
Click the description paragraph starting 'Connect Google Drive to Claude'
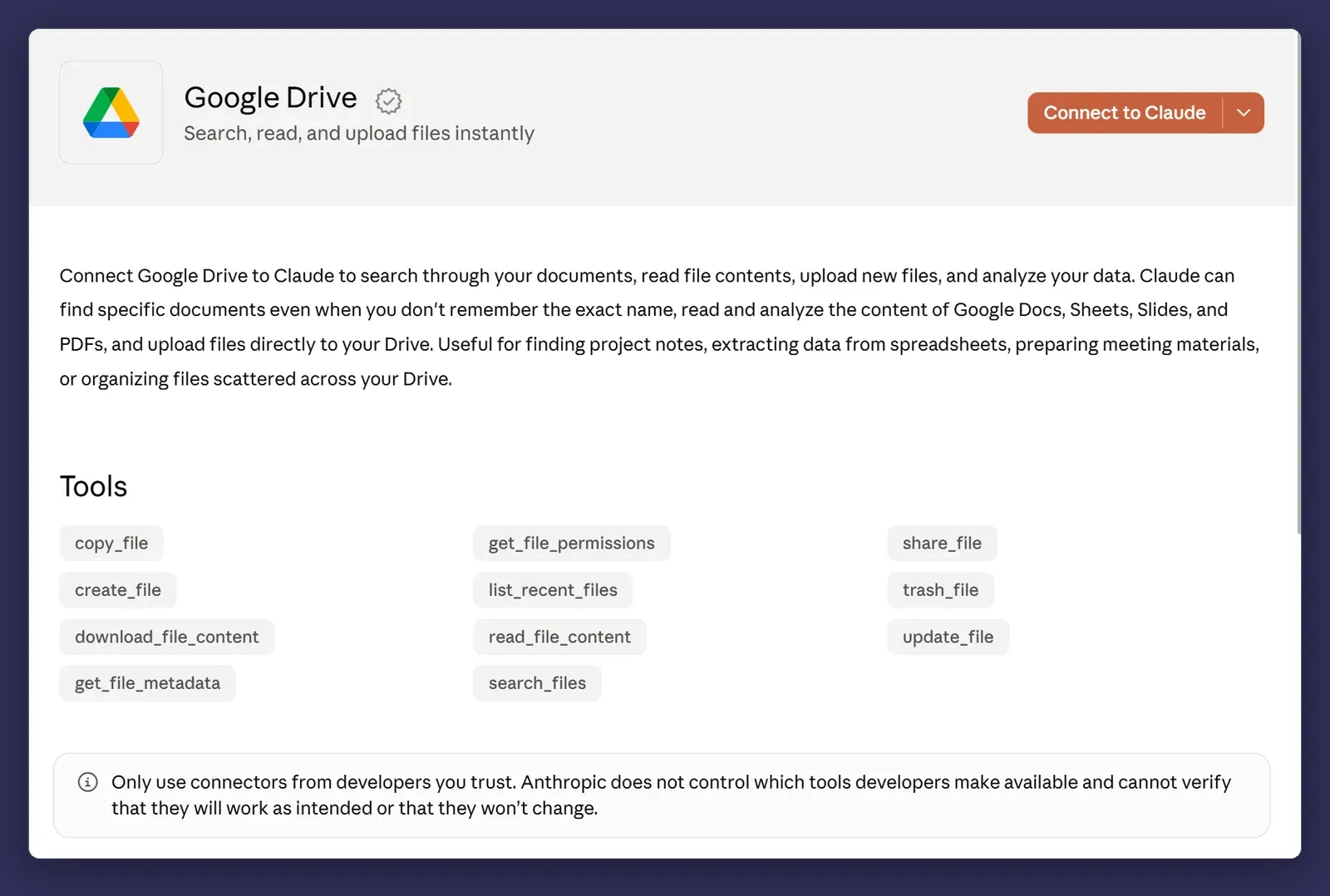tap(660, 327)
